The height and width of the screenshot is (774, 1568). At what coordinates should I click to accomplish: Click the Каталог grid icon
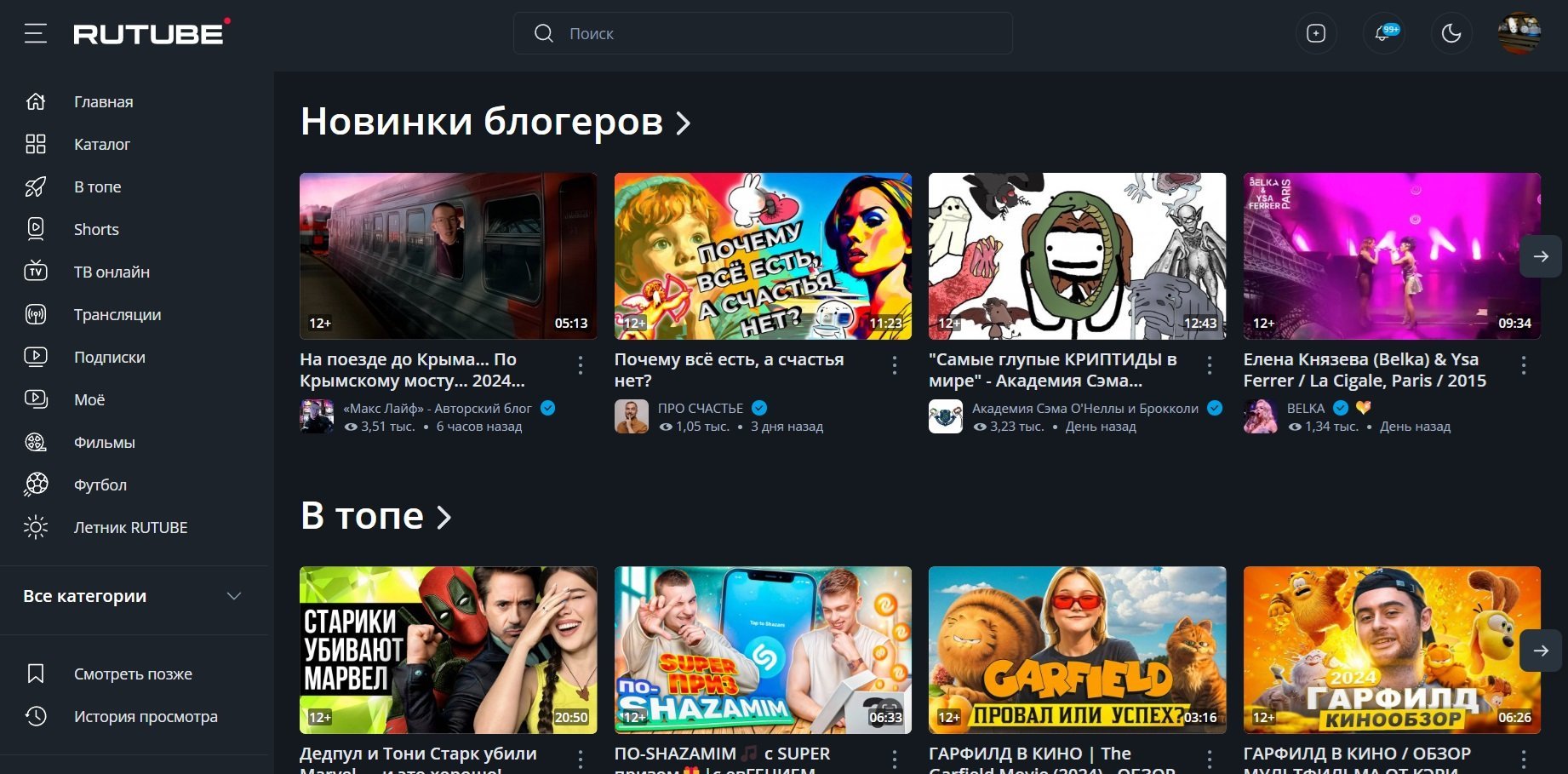(36, 144)
